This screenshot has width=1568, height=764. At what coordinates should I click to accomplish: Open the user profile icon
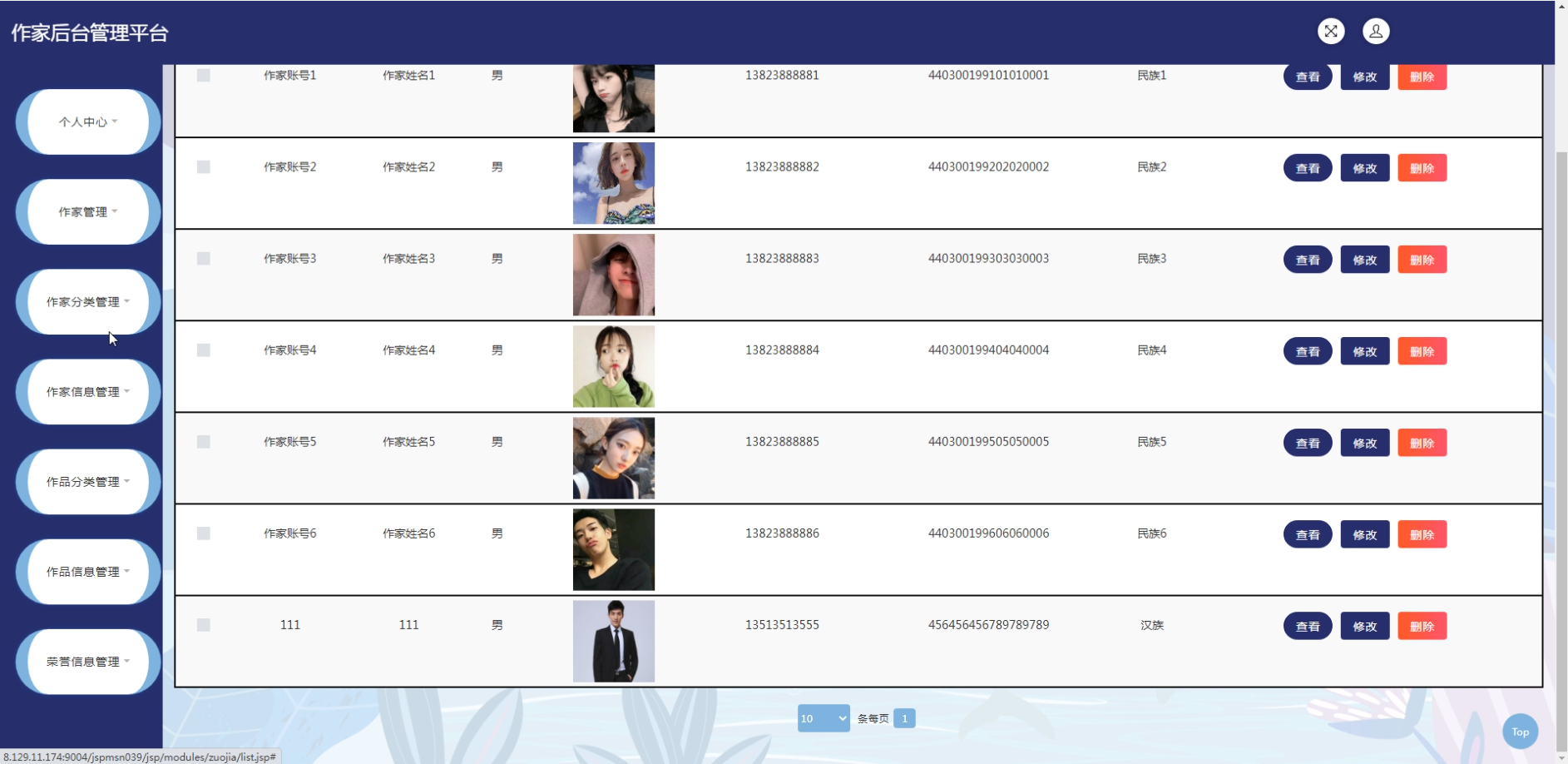[1376, 32]
